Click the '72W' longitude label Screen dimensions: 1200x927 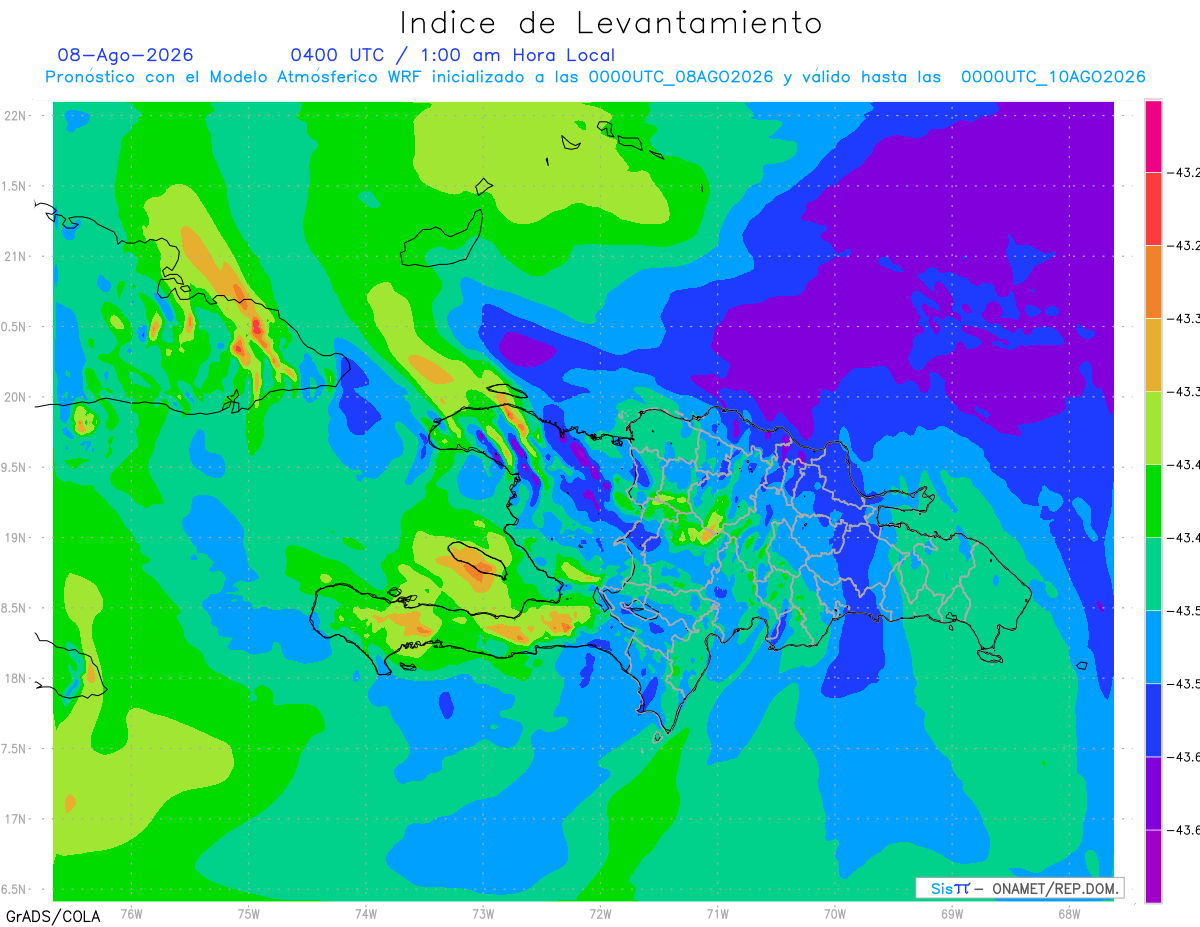pos(600,913)
